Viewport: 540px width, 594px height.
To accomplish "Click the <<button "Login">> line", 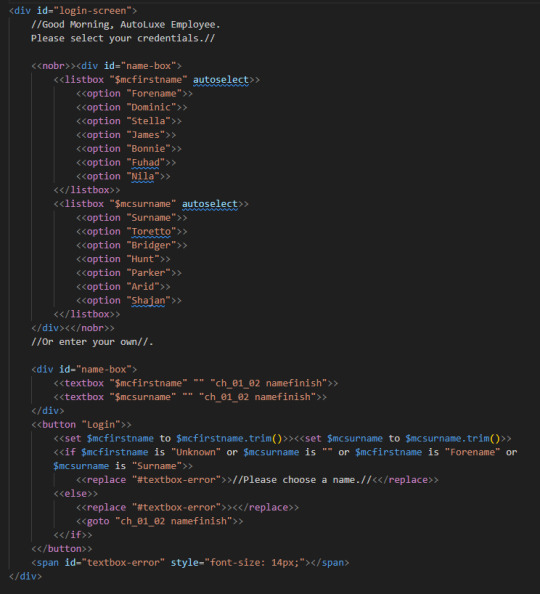I will [x=81, y=425].
